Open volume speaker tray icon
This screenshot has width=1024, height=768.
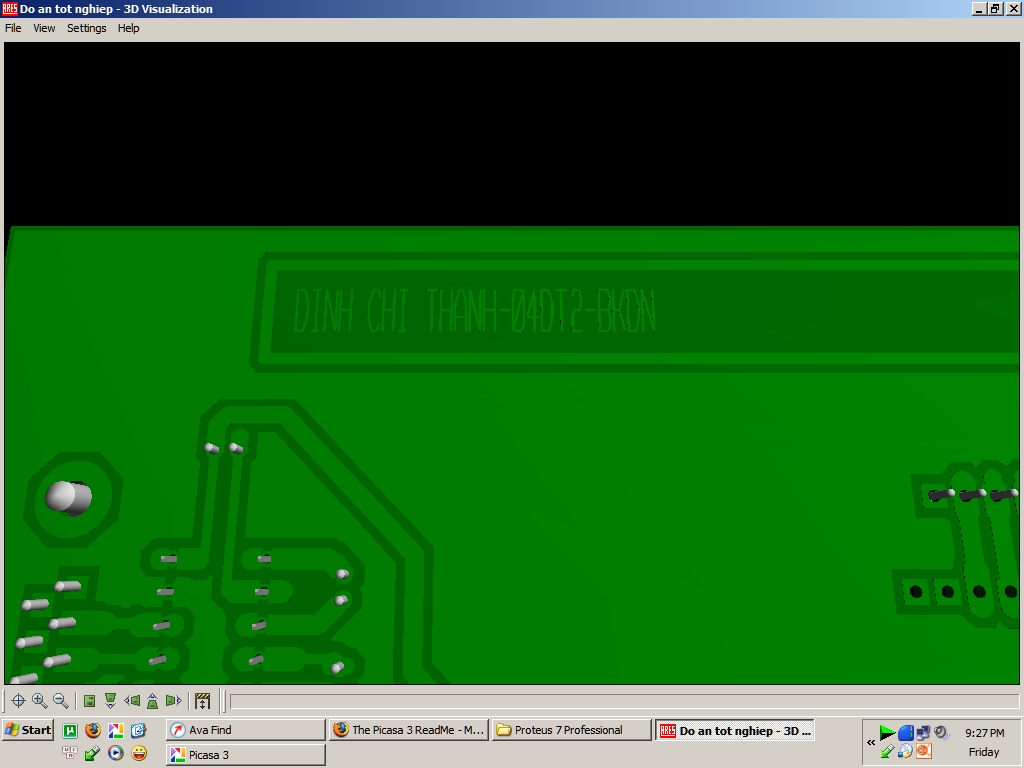click(x=940, y=733)
